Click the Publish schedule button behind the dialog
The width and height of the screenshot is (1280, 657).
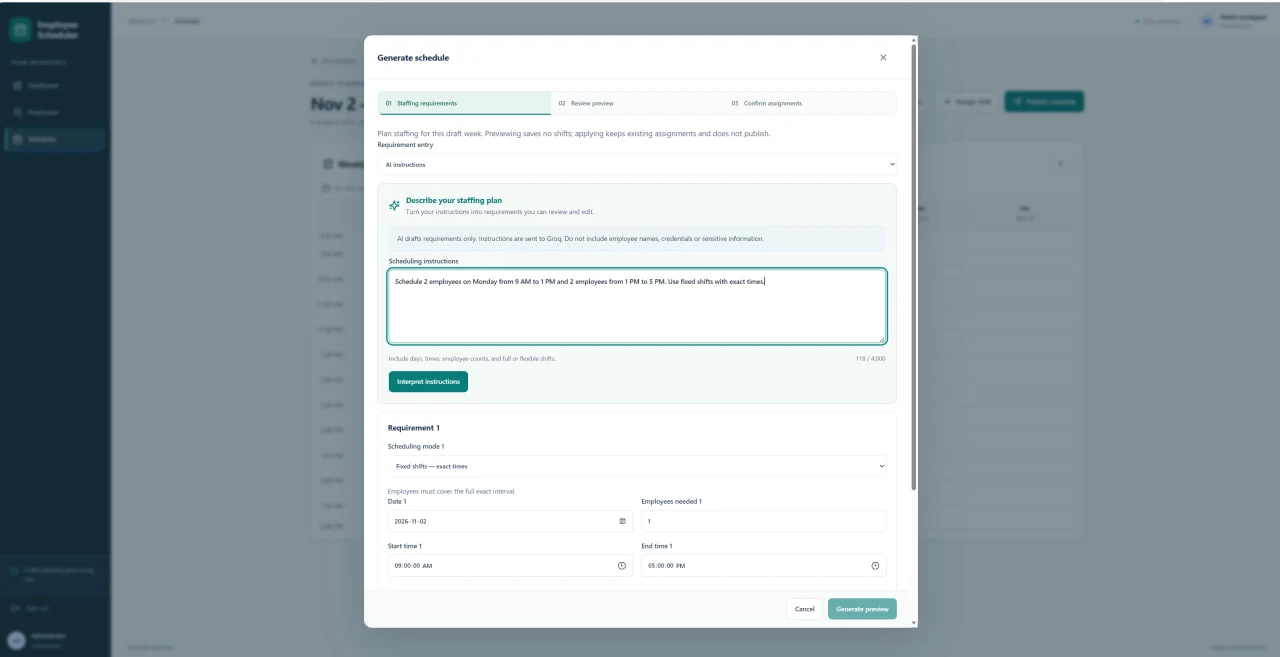[1043, 102]
